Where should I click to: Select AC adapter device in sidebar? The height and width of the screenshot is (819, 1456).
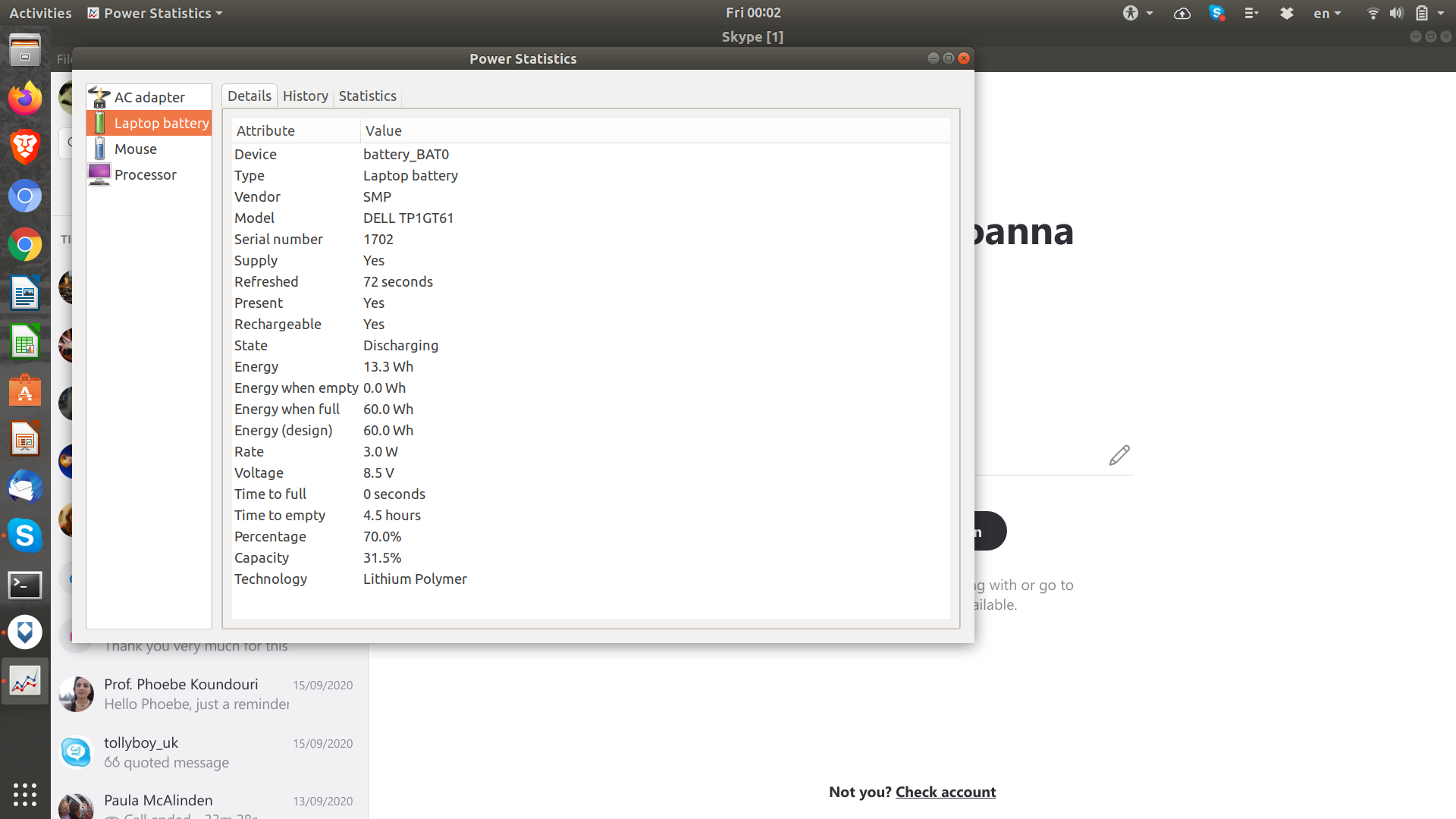pyautogui.click(x=149, y=97)
